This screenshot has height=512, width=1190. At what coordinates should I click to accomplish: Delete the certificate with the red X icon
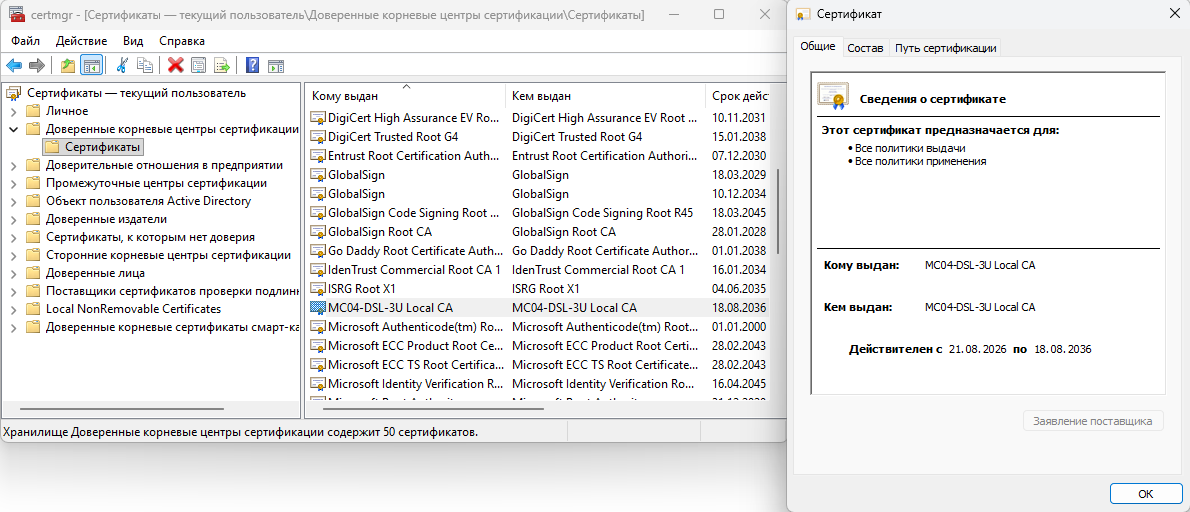(x=176, y=65)
